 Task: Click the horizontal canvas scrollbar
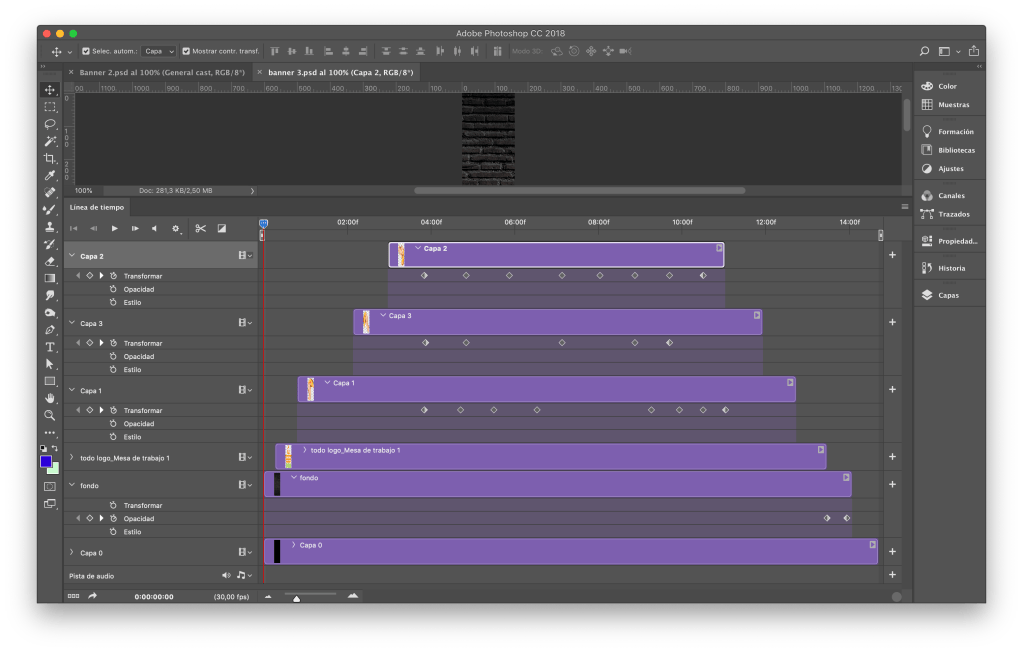coord(579,191)
